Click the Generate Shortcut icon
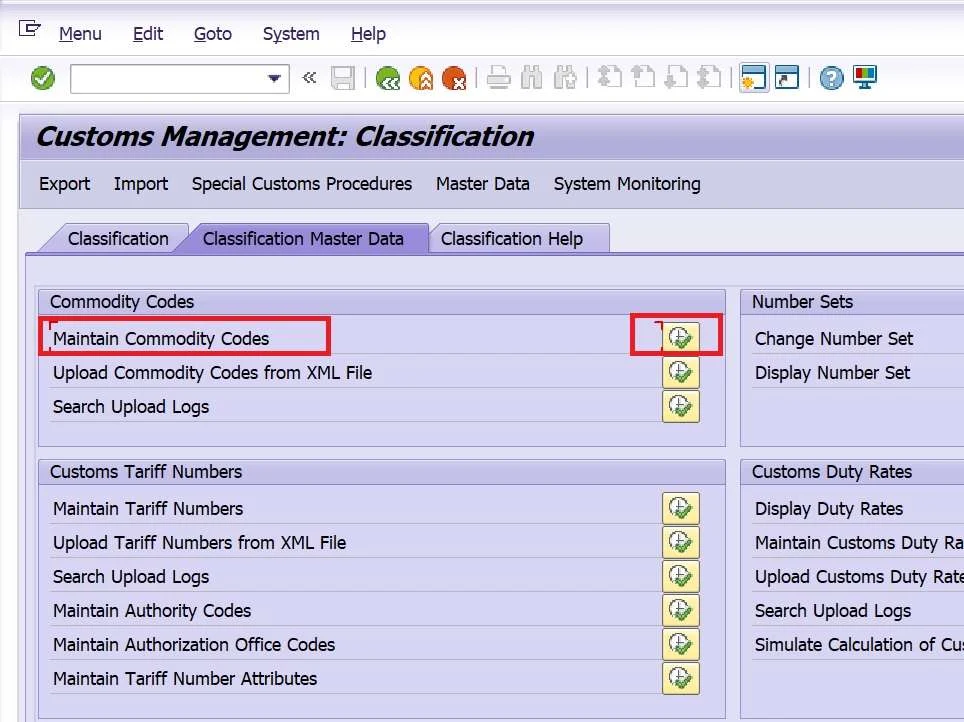The image size is (964, 722). pos(787,77)
